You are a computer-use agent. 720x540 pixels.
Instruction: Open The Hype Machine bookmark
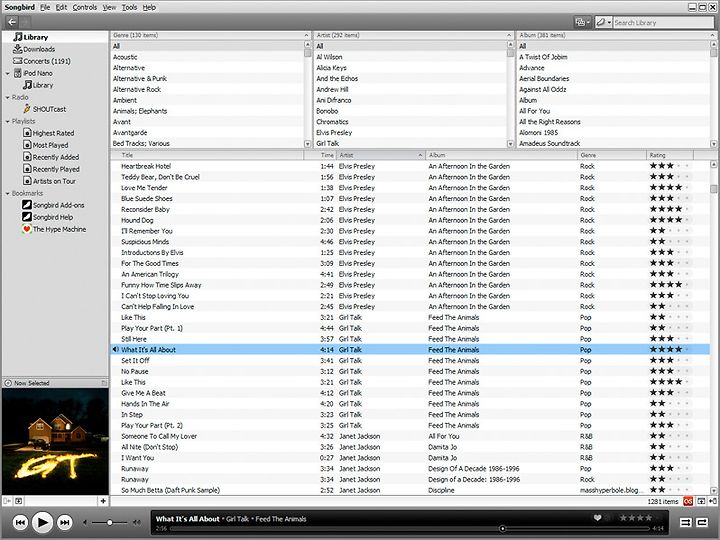(x=55, y=229)
